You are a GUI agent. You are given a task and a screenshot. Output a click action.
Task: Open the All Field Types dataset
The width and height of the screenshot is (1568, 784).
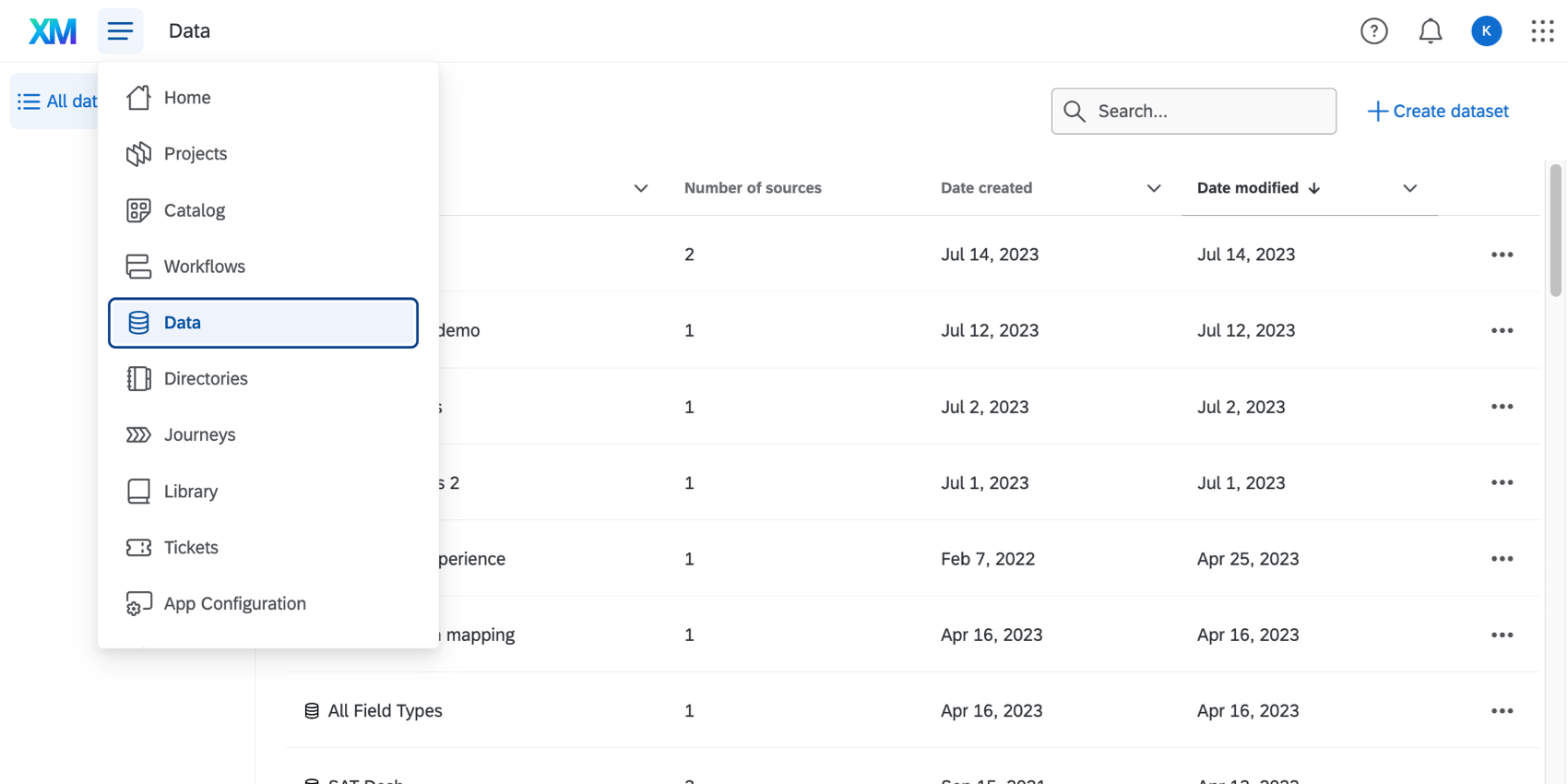[385, 711]
